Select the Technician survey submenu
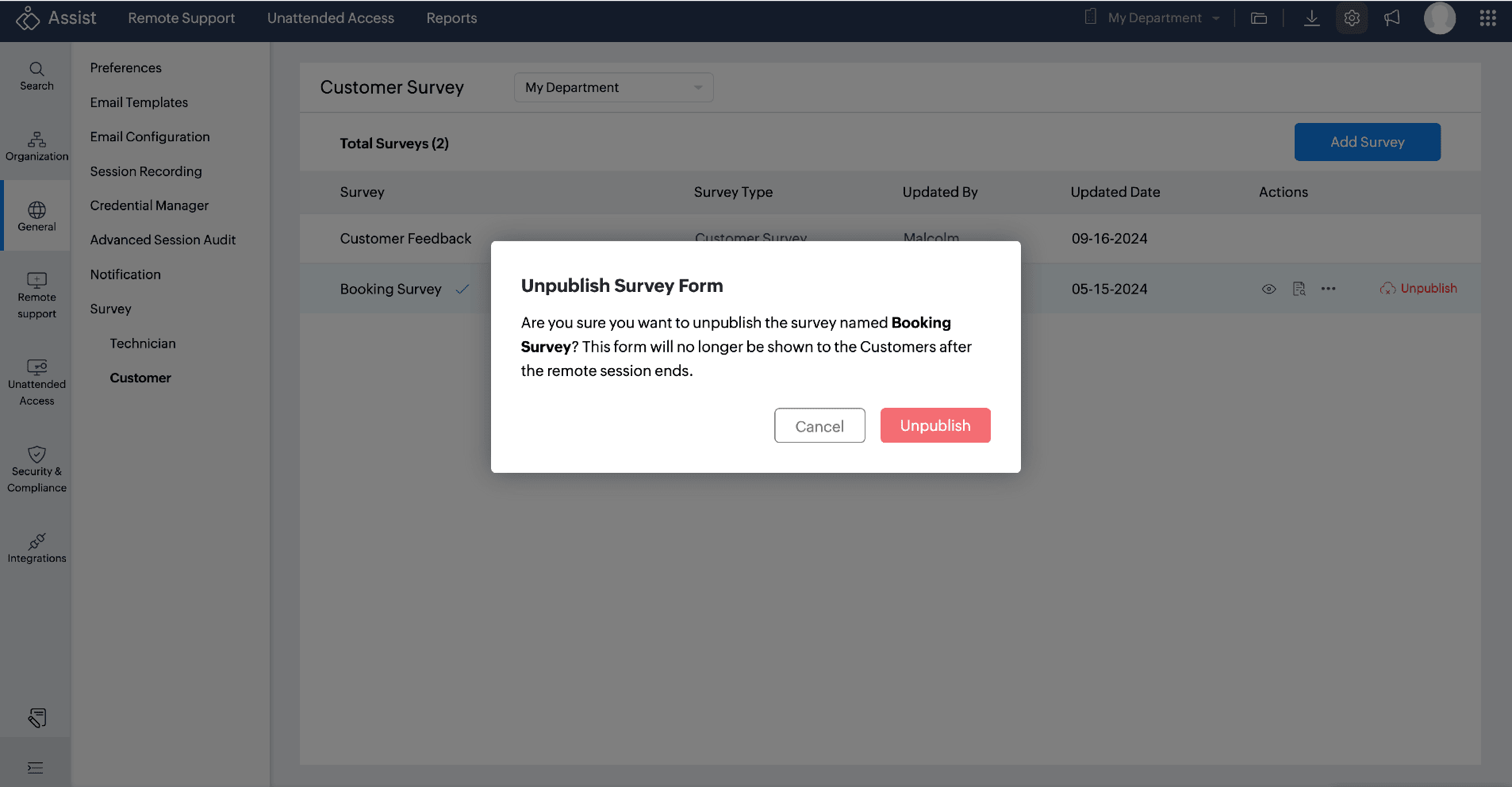This screenshot has width=1512, height=787. pyautogui.click(x=143, y=344)
